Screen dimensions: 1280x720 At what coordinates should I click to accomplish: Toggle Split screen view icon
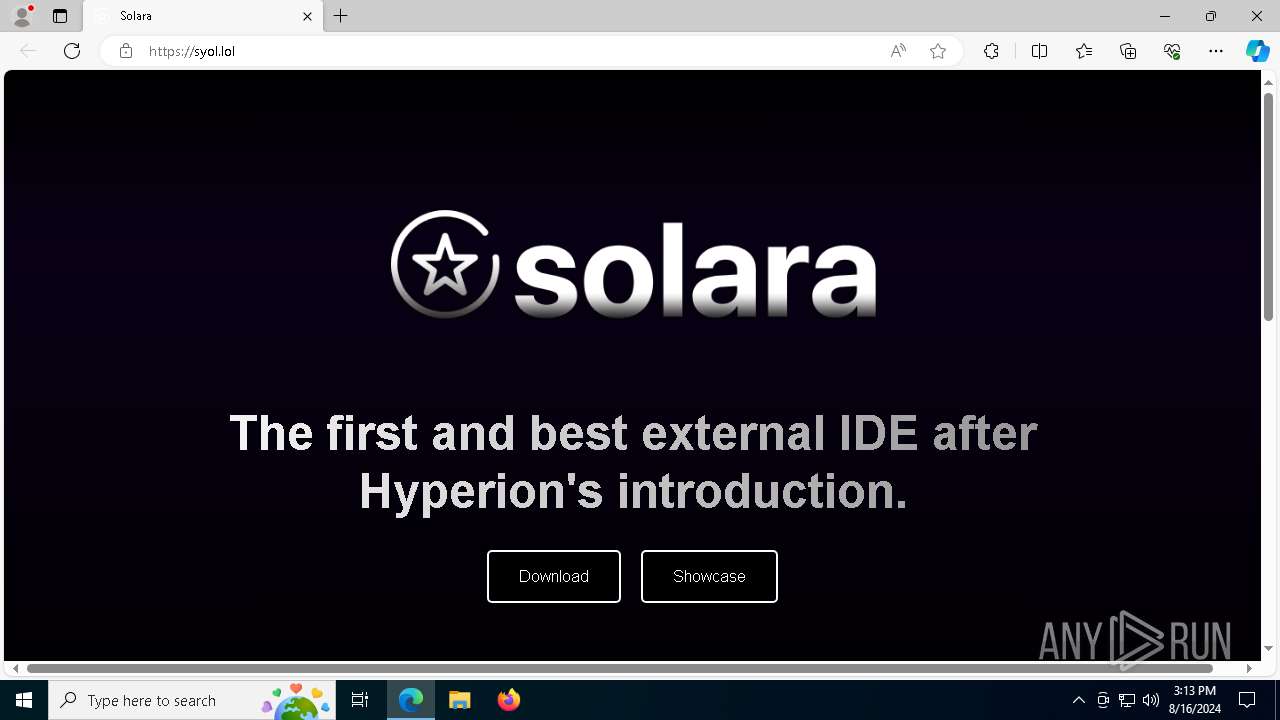(x=1040, y=51)
